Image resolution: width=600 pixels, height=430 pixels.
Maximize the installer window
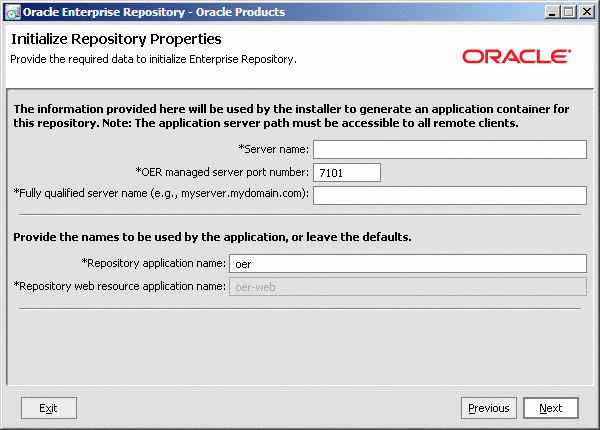click(569, 12)
